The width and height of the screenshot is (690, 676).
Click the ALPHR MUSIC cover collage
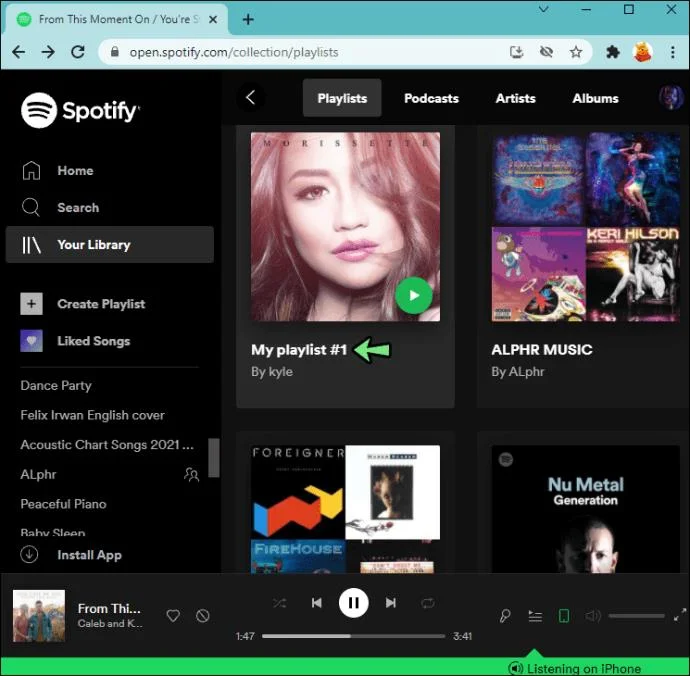(x=585, y=227)
